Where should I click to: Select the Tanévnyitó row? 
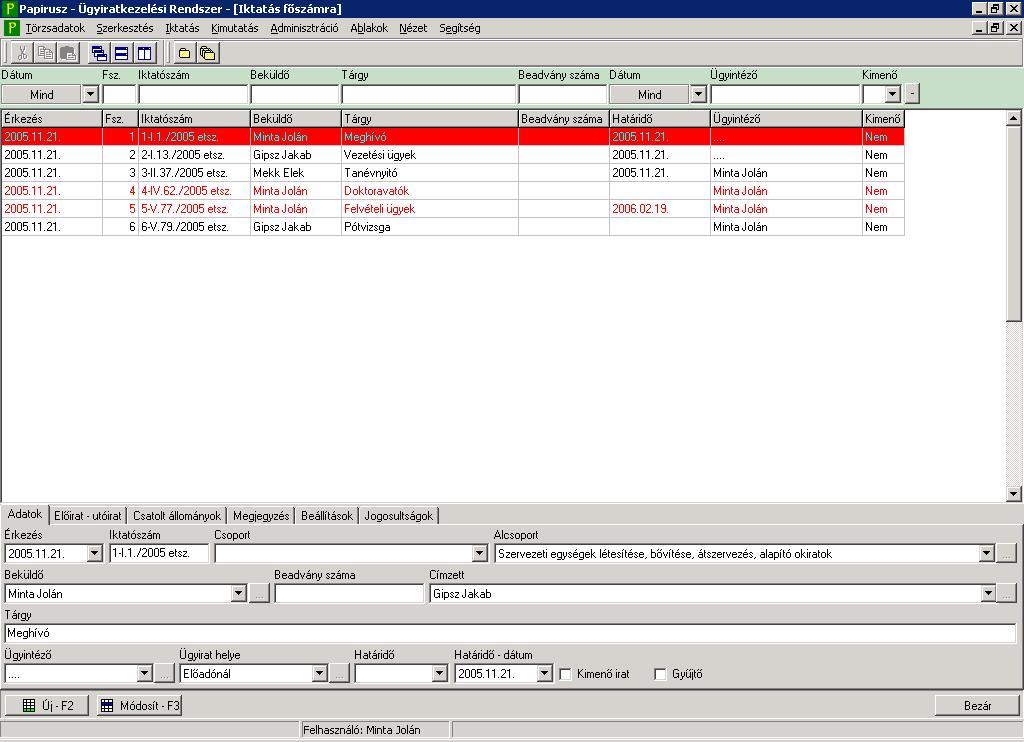point(453,173)
